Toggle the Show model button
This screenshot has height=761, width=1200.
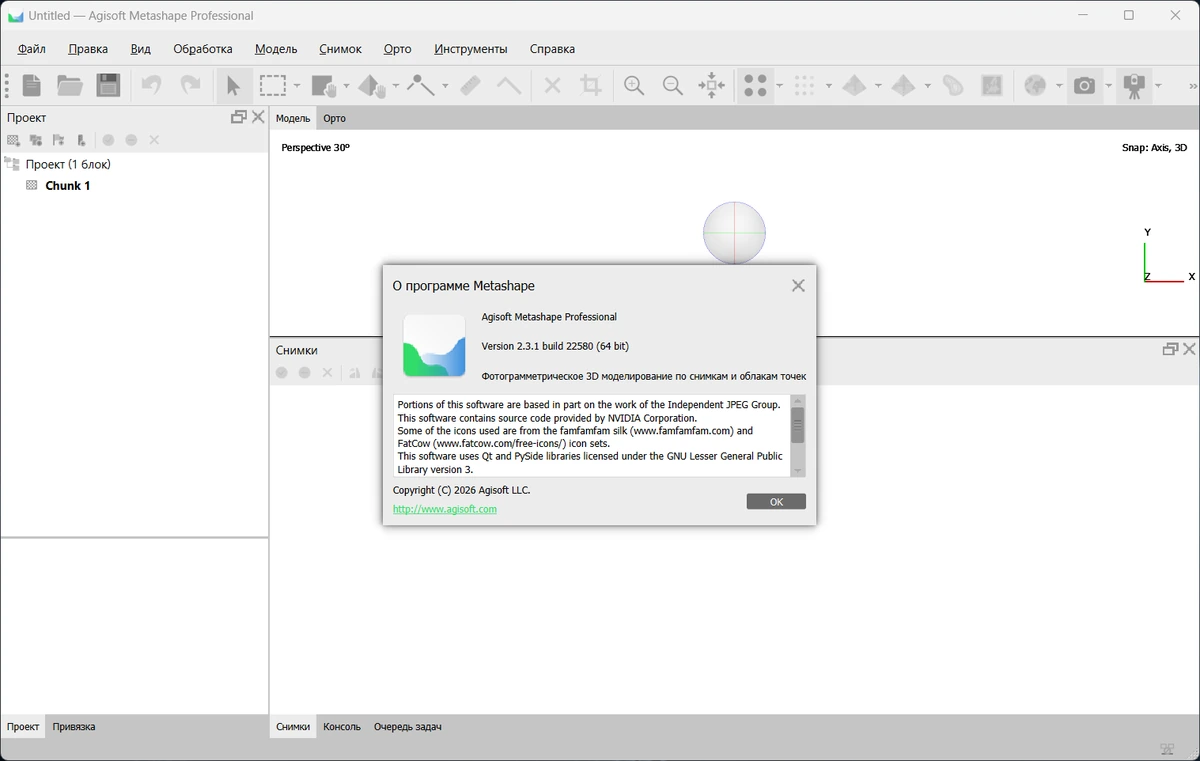854,86
